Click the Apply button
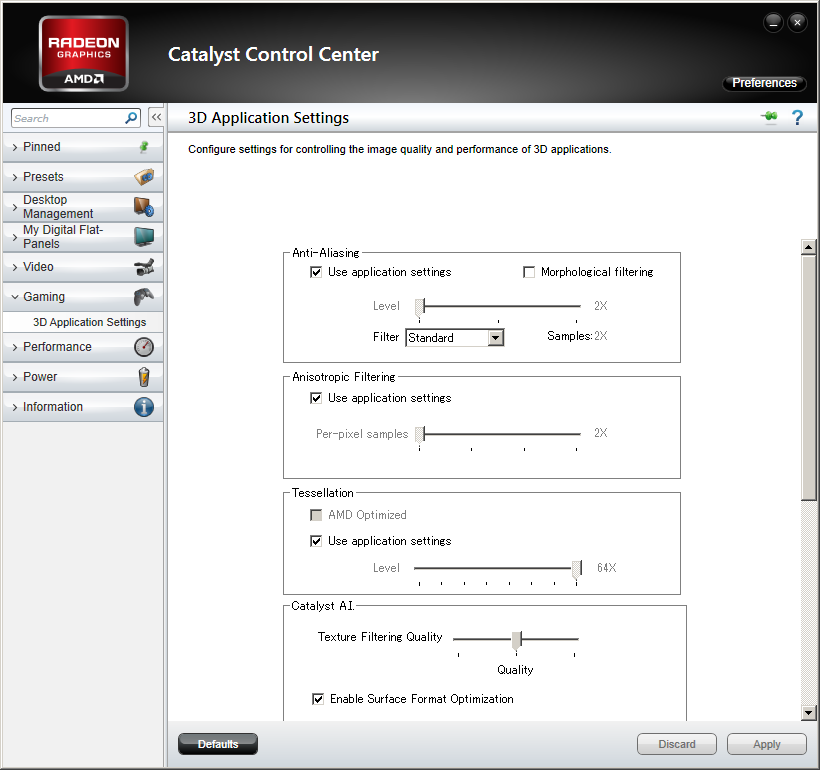 click(767, 744)
